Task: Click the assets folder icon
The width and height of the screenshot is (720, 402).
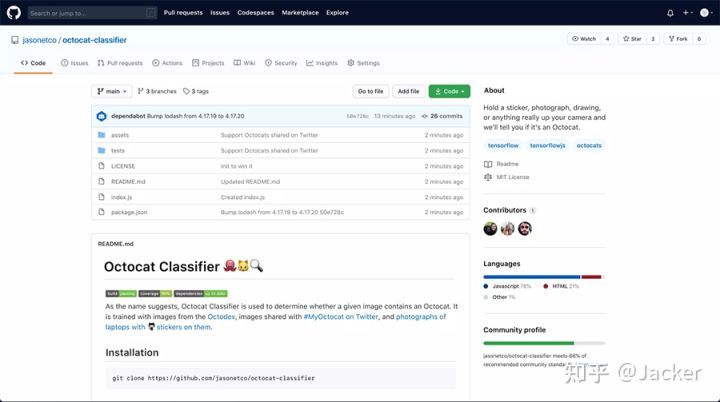Action: (101, 135)
